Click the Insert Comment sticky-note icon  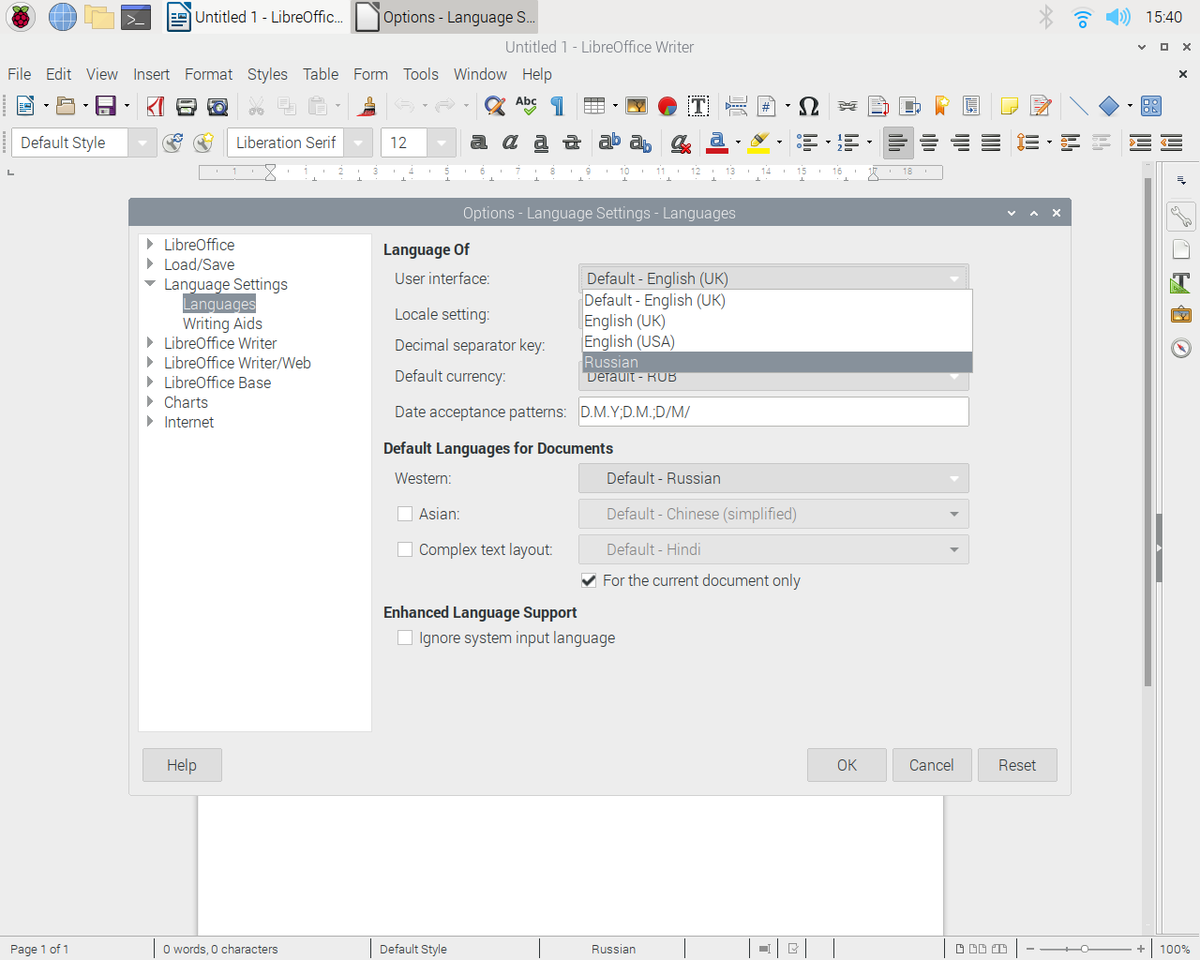[1010, 106]
